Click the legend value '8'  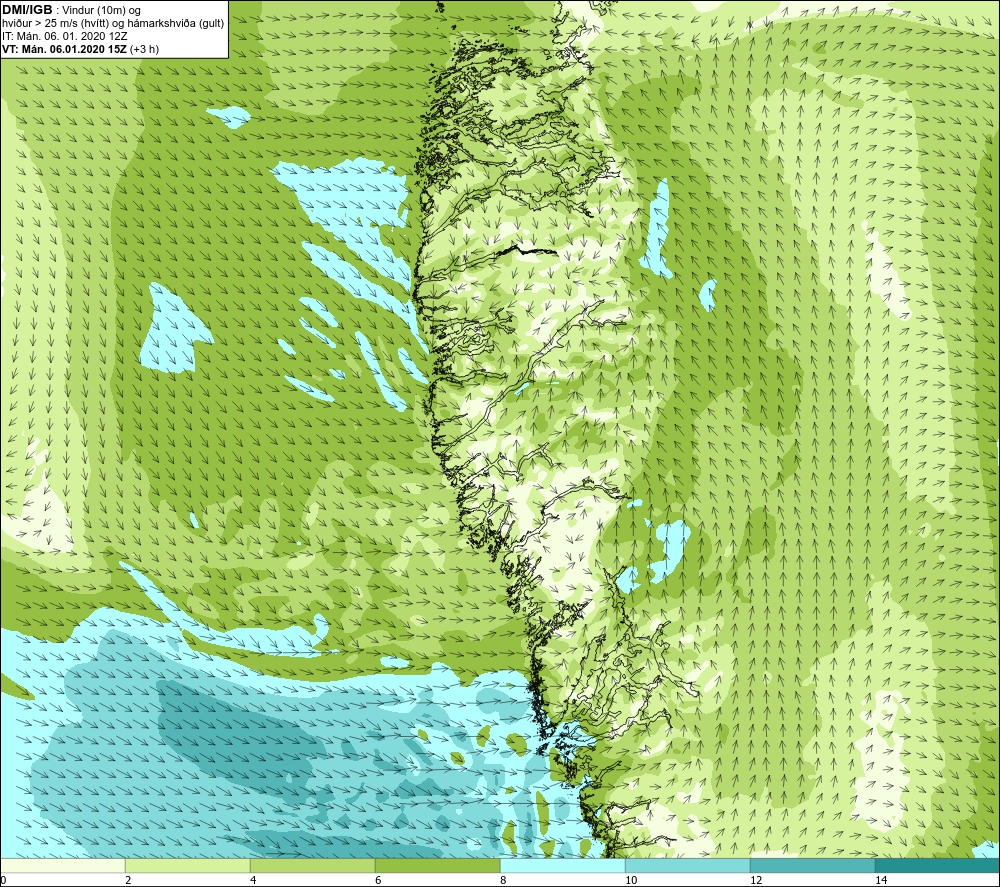[x=503, y=880]
